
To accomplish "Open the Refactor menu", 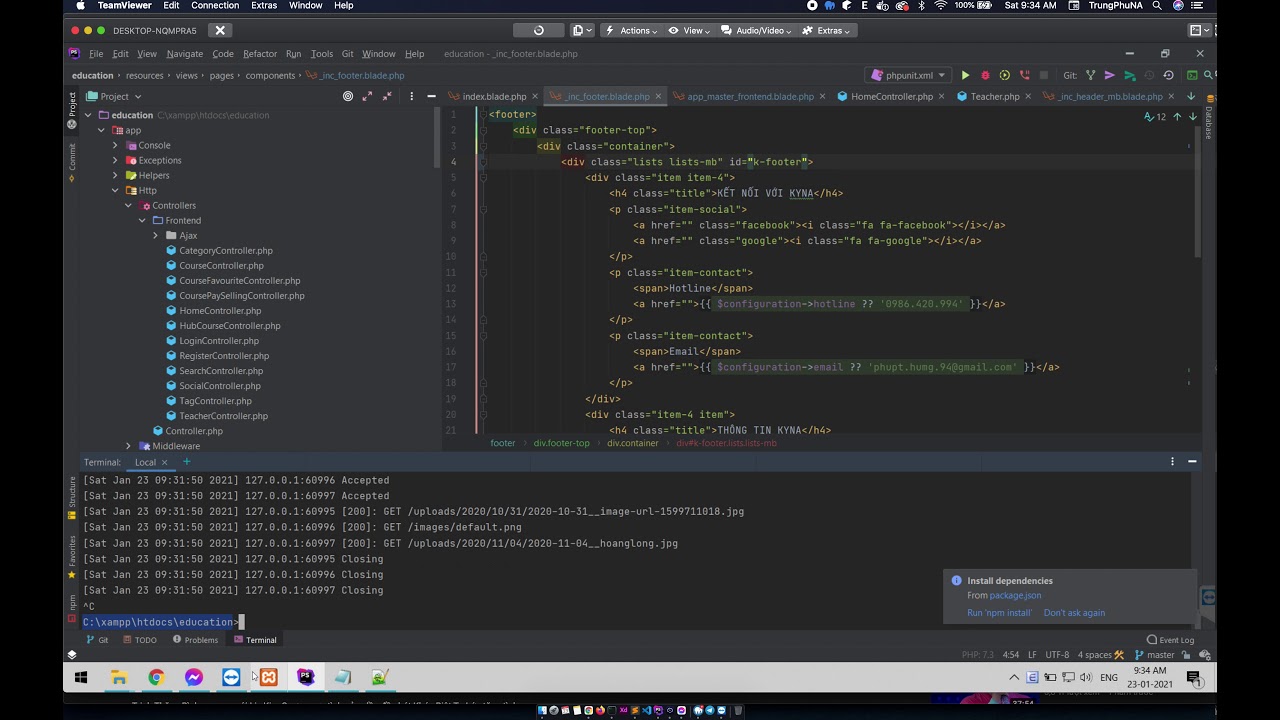I will [260, 54].
